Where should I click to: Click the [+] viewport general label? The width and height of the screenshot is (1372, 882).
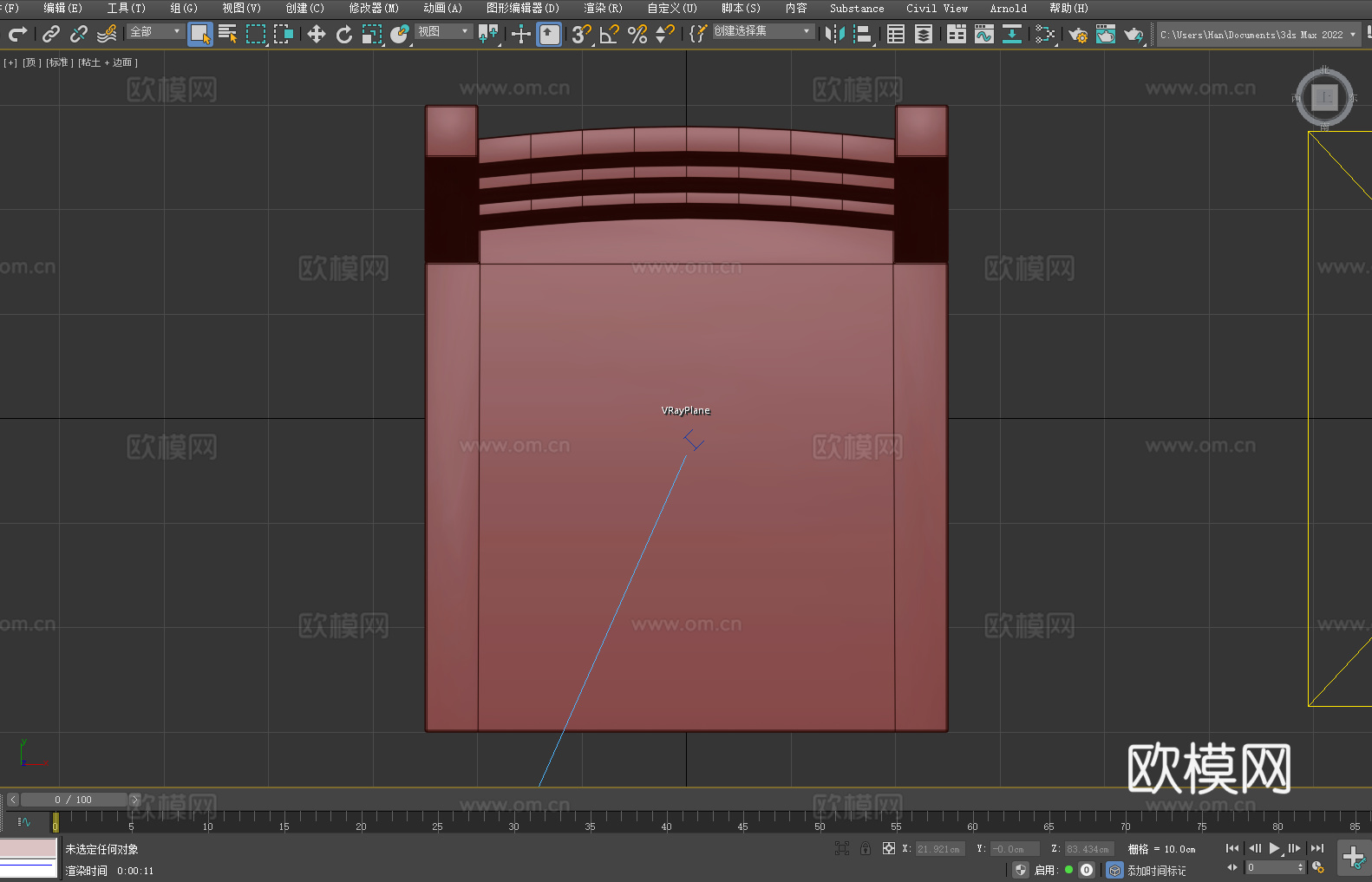[x=10, y=62]
